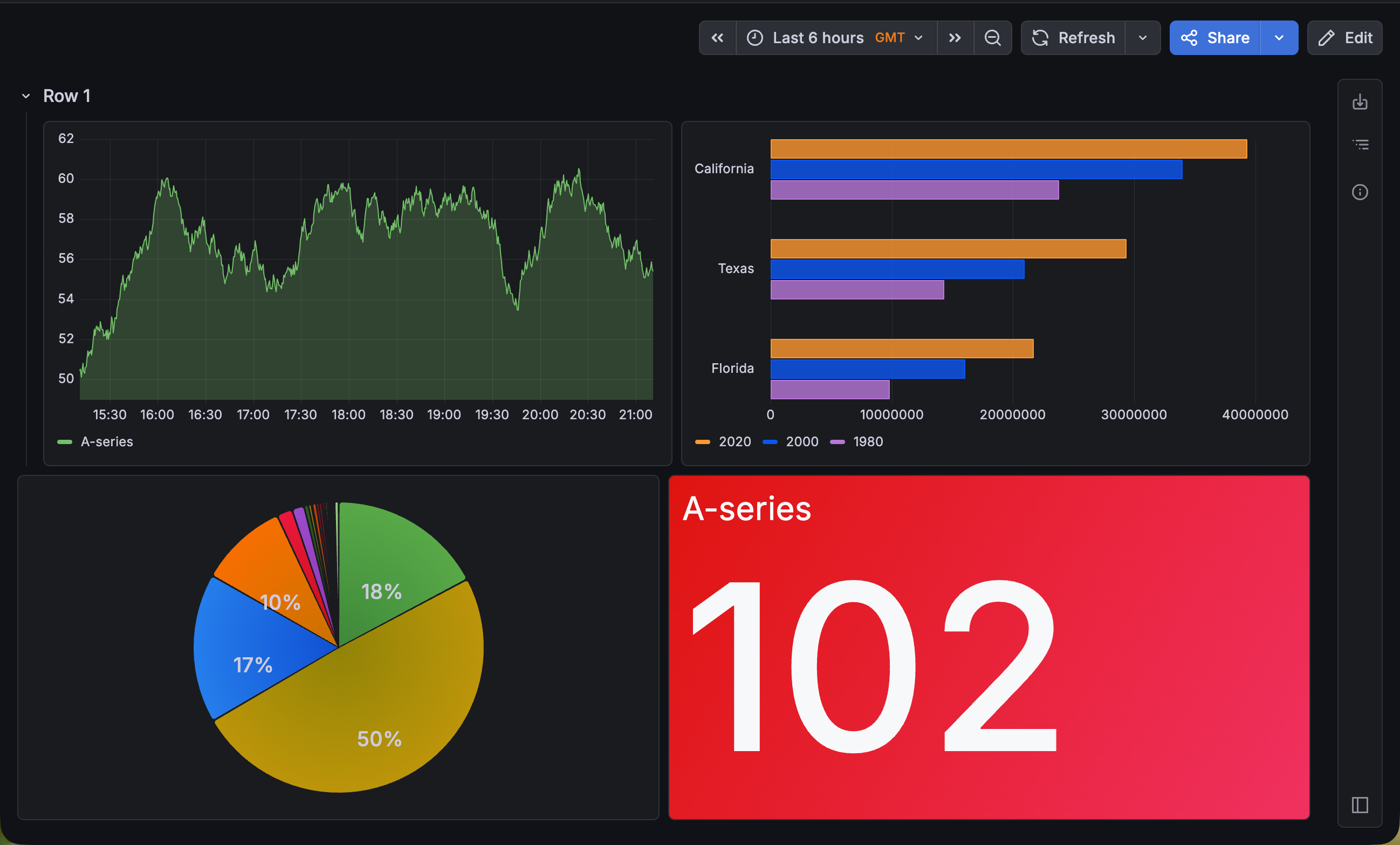Click the 2000 legend color swatch
The image size is (1400, 845).
click(770, 442)
